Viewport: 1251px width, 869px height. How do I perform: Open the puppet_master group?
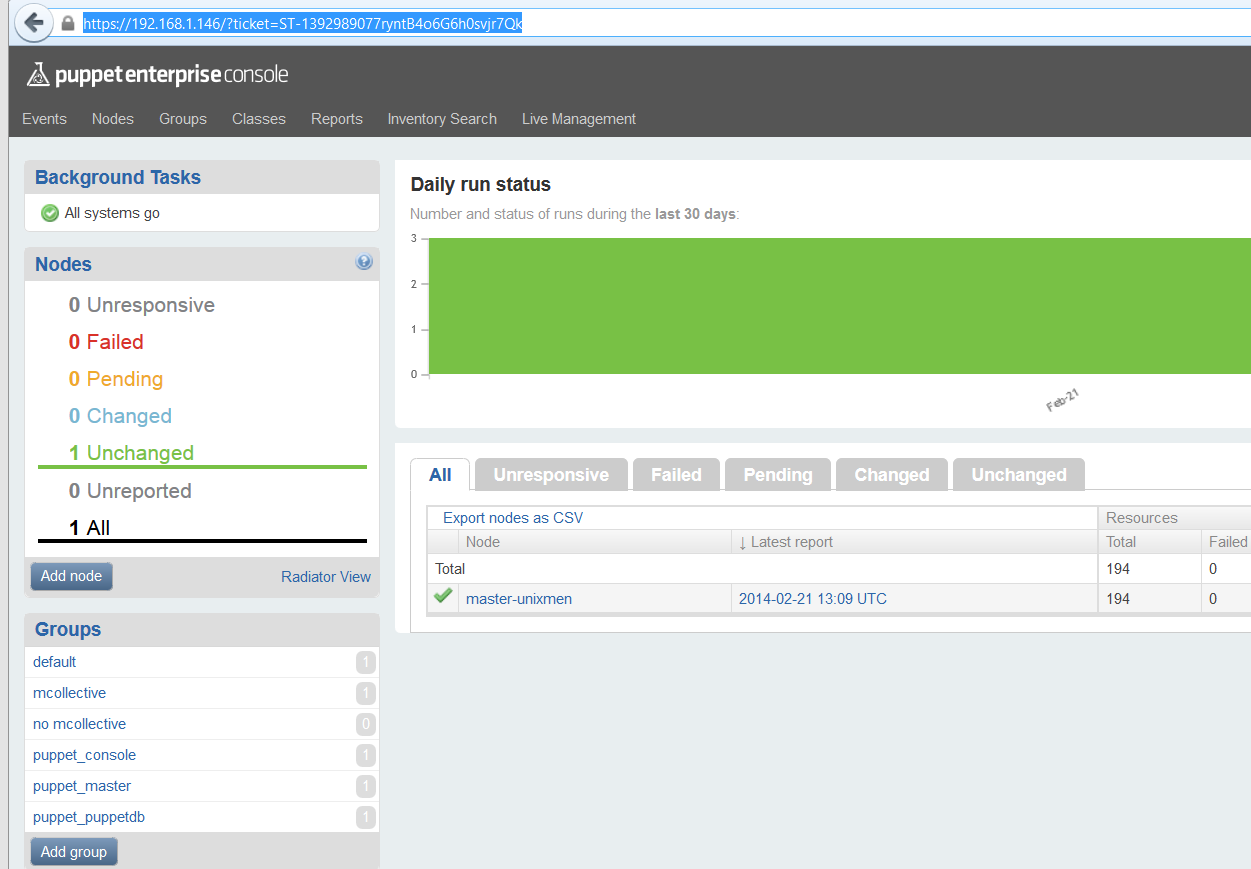(82, 786)
